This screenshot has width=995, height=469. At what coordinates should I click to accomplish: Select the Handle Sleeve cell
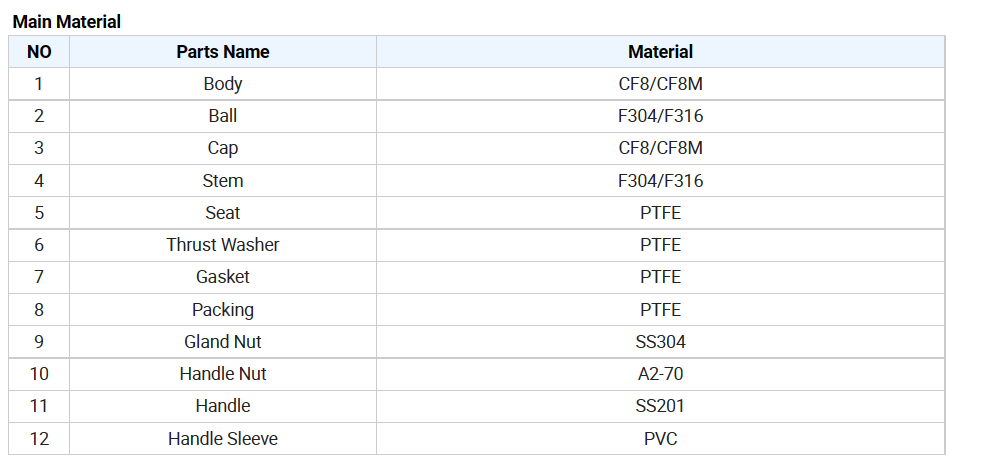223,439
